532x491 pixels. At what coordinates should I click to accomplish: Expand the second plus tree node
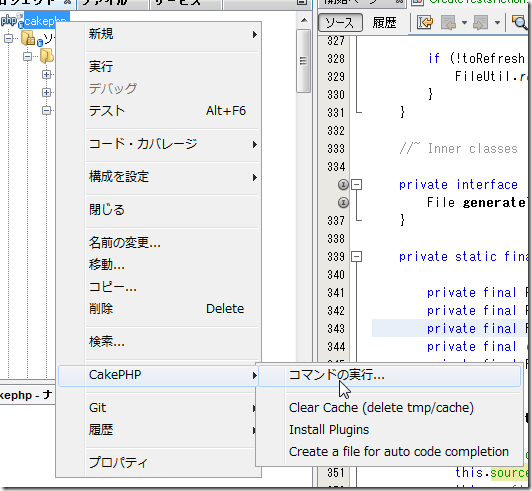(x=46, y=92)
